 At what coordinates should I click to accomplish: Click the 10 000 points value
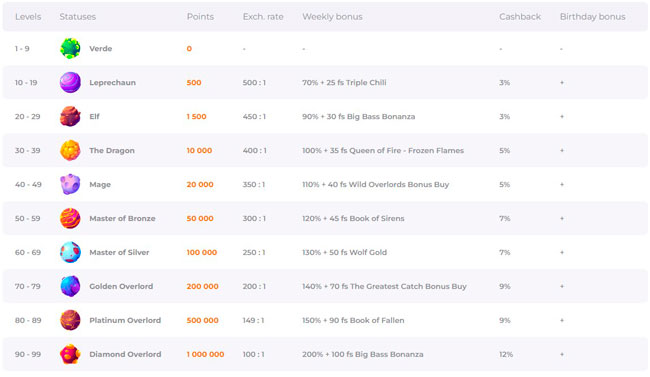pos(199,151)
